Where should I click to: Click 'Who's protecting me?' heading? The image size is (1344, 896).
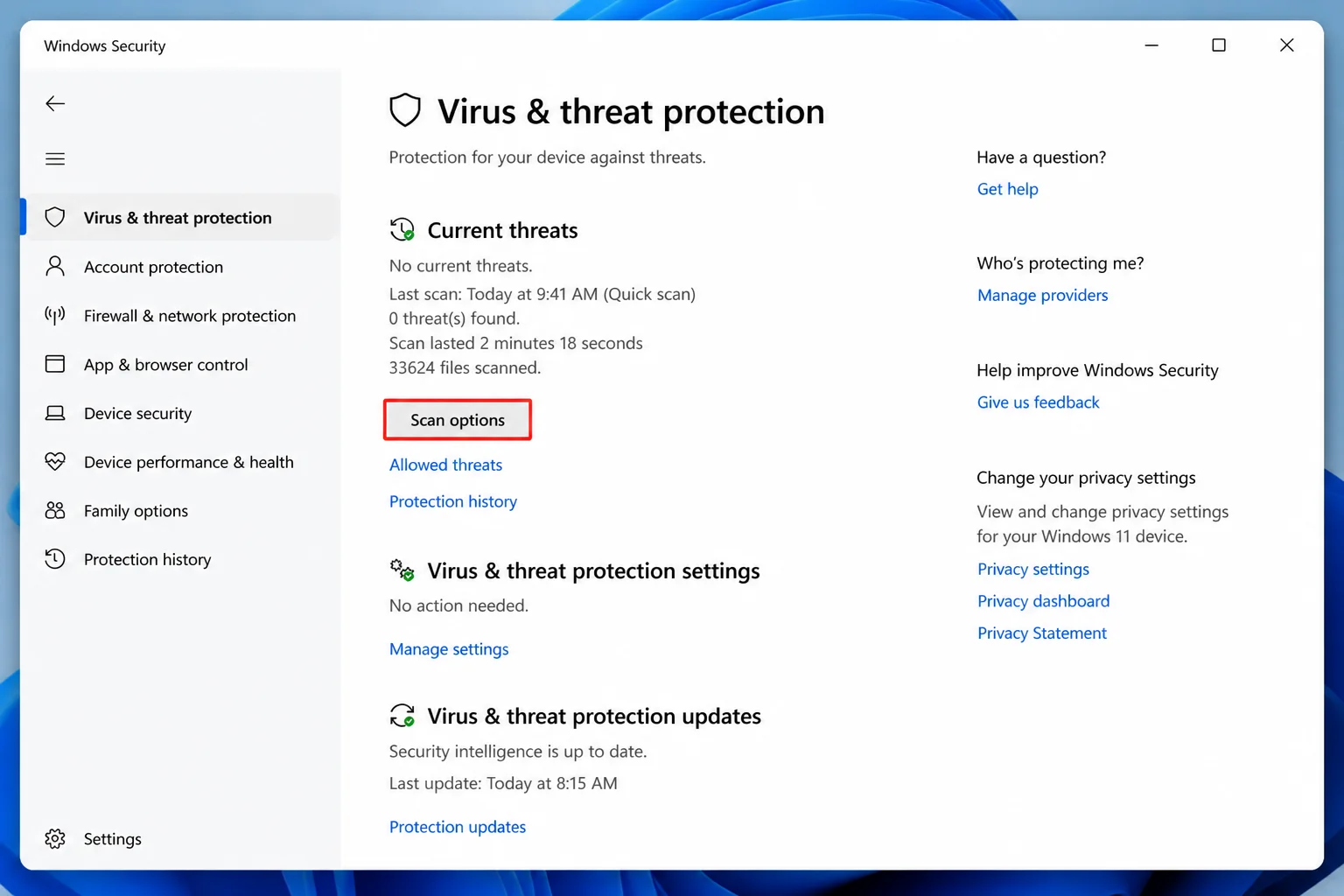click(x=1060, y=263)
